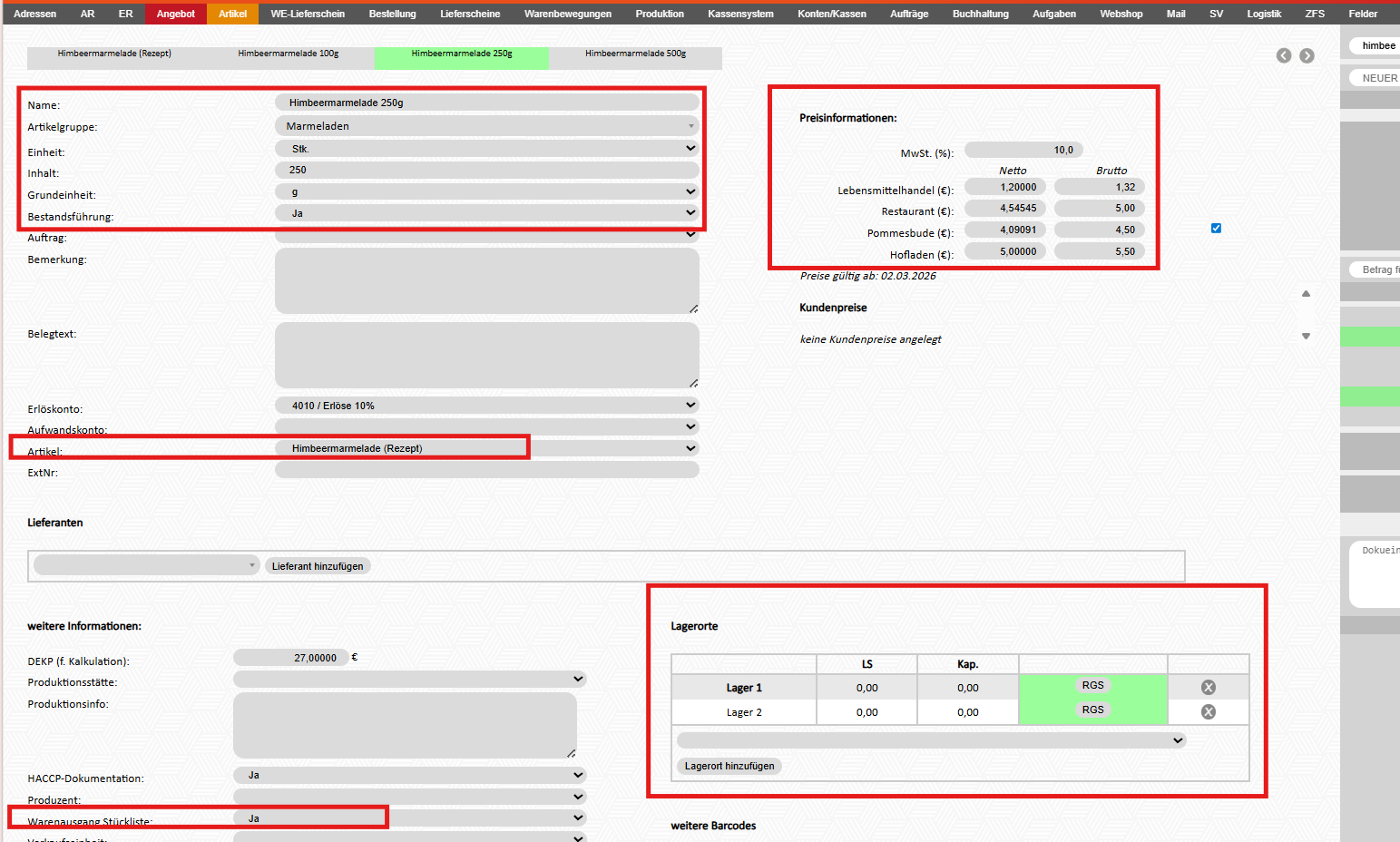
Task: Click scroll-down triangle beside Kundenpreise
Action: pos(1306,337)
